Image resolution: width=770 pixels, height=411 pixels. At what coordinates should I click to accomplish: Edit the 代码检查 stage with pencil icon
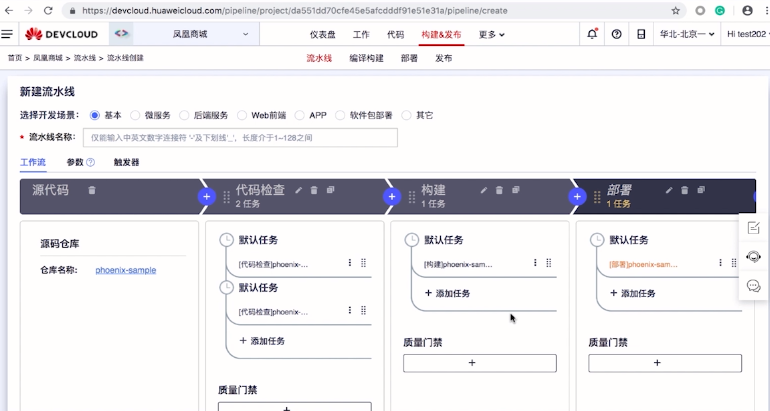coord(299,190)
